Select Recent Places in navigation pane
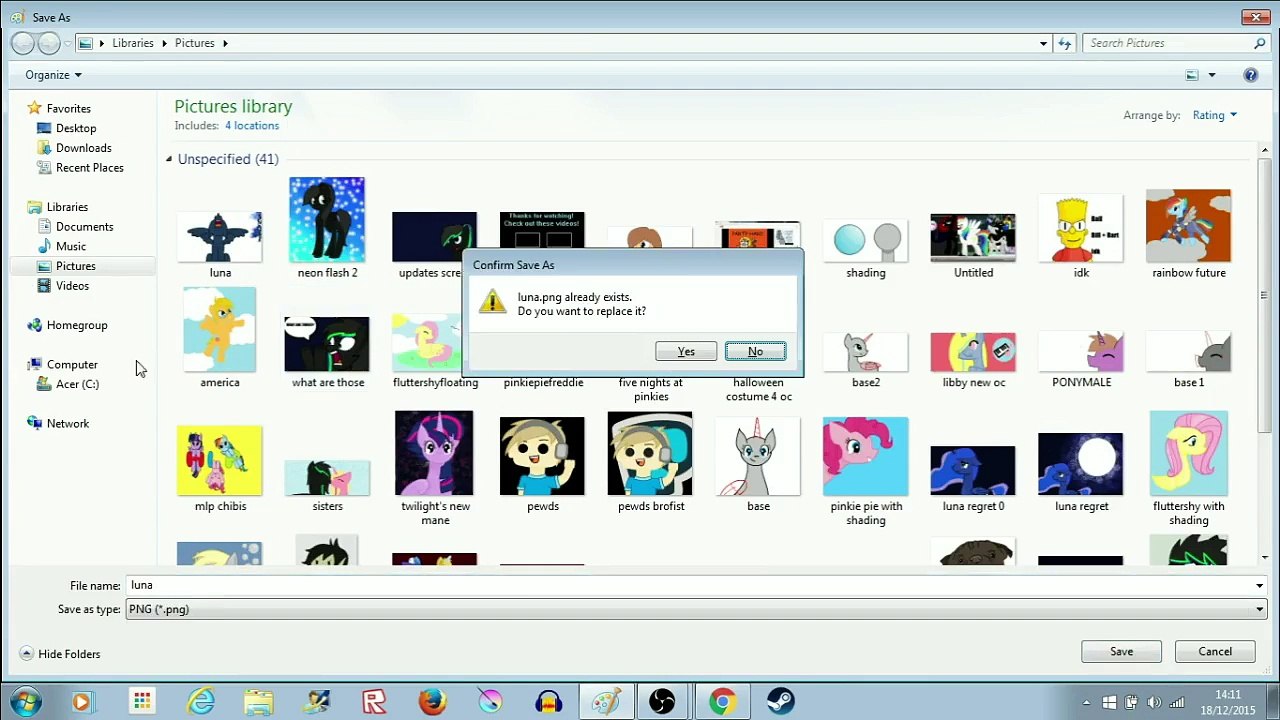This screenshot has width=1280, height=720. 80,168
